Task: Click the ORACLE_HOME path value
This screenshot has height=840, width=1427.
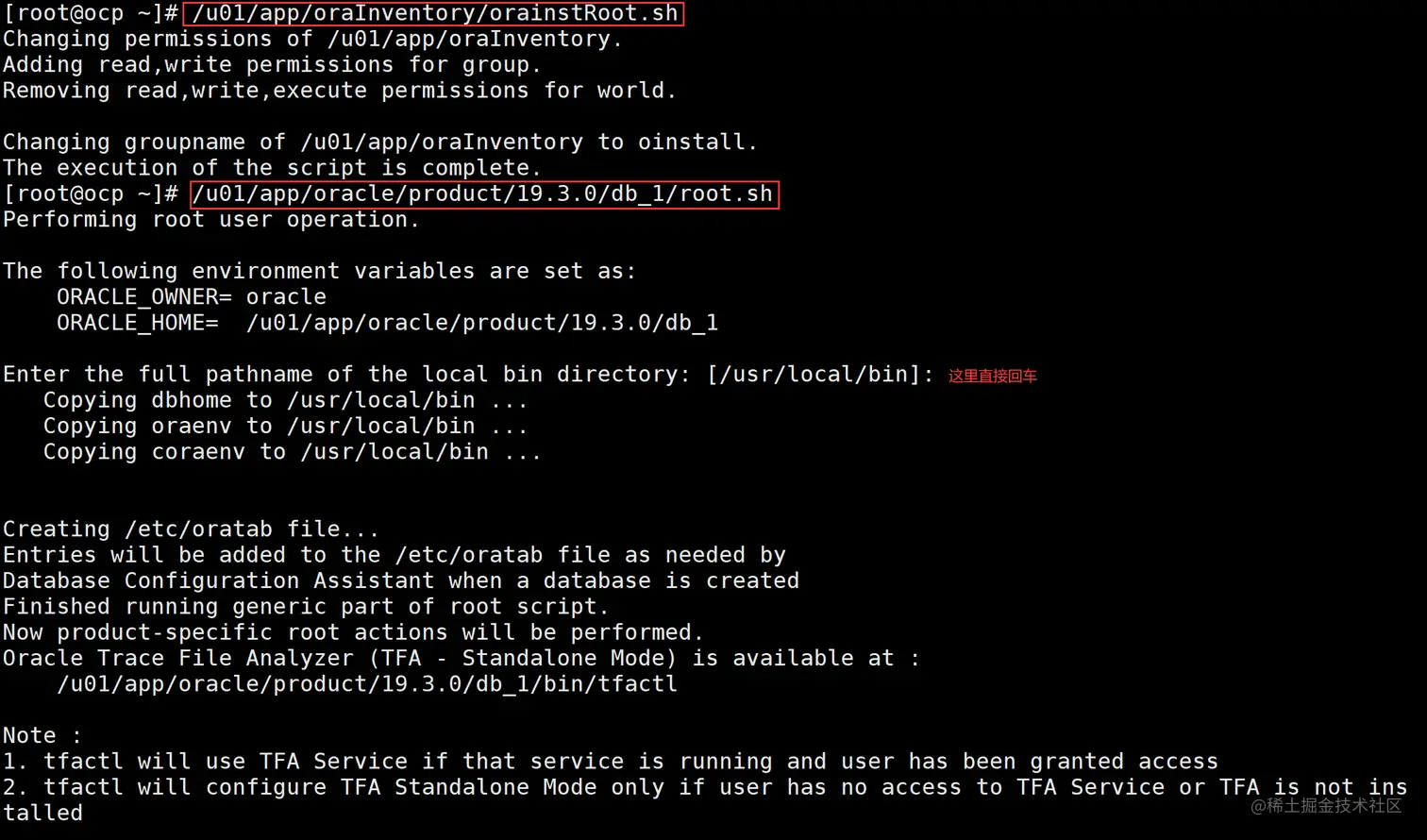Action: pyautogui.click(x=481, y=323)
